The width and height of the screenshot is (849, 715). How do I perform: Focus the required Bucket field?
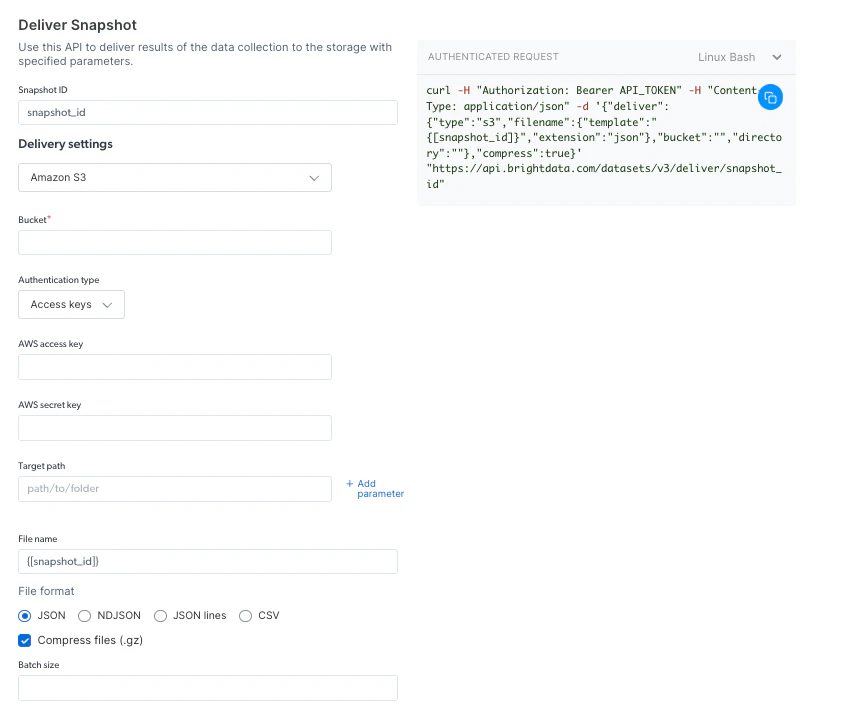click(x=174, y=242)
